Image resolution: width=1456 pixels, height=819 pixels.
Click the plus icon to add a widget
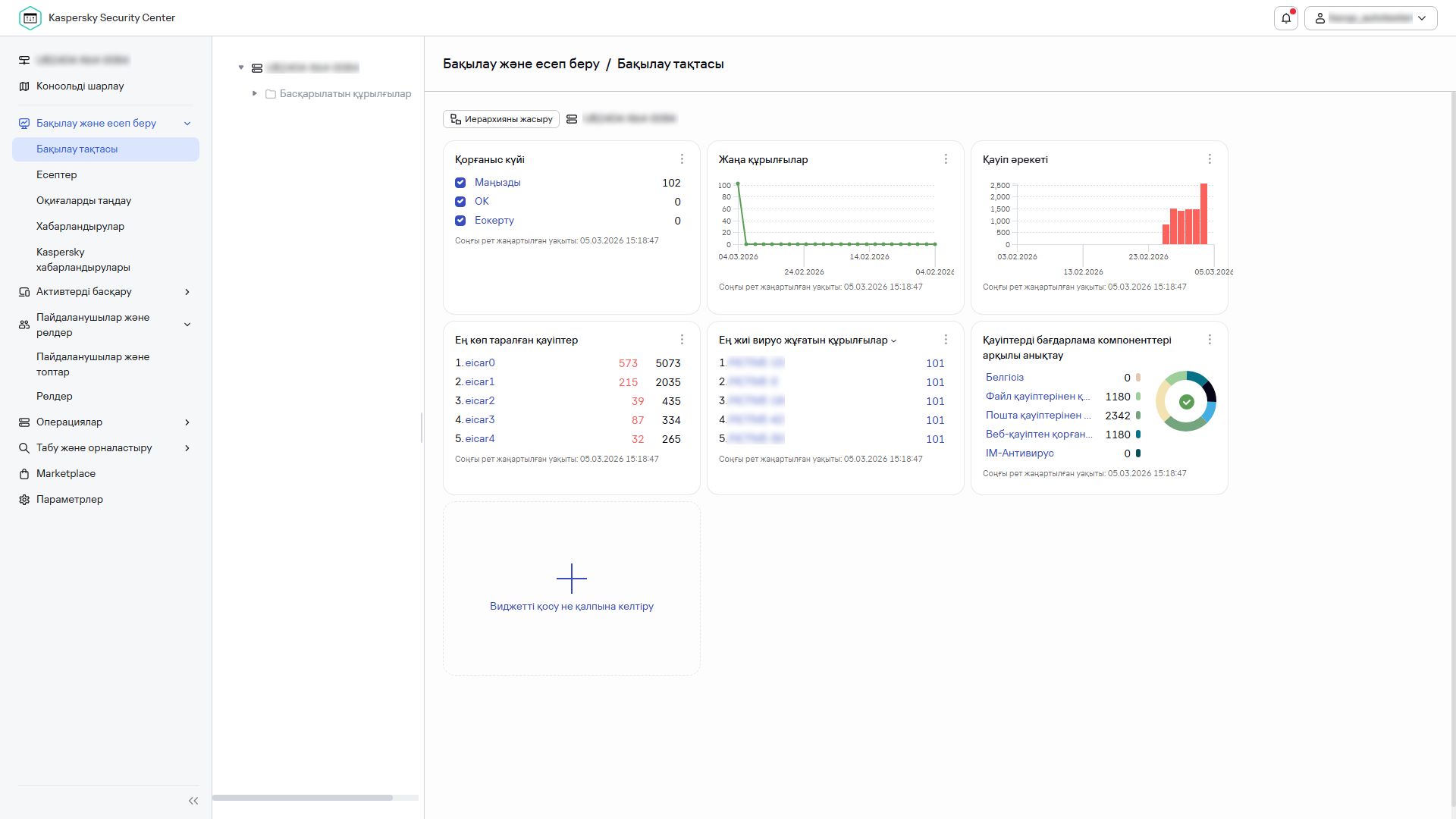(x=571, y=579)
